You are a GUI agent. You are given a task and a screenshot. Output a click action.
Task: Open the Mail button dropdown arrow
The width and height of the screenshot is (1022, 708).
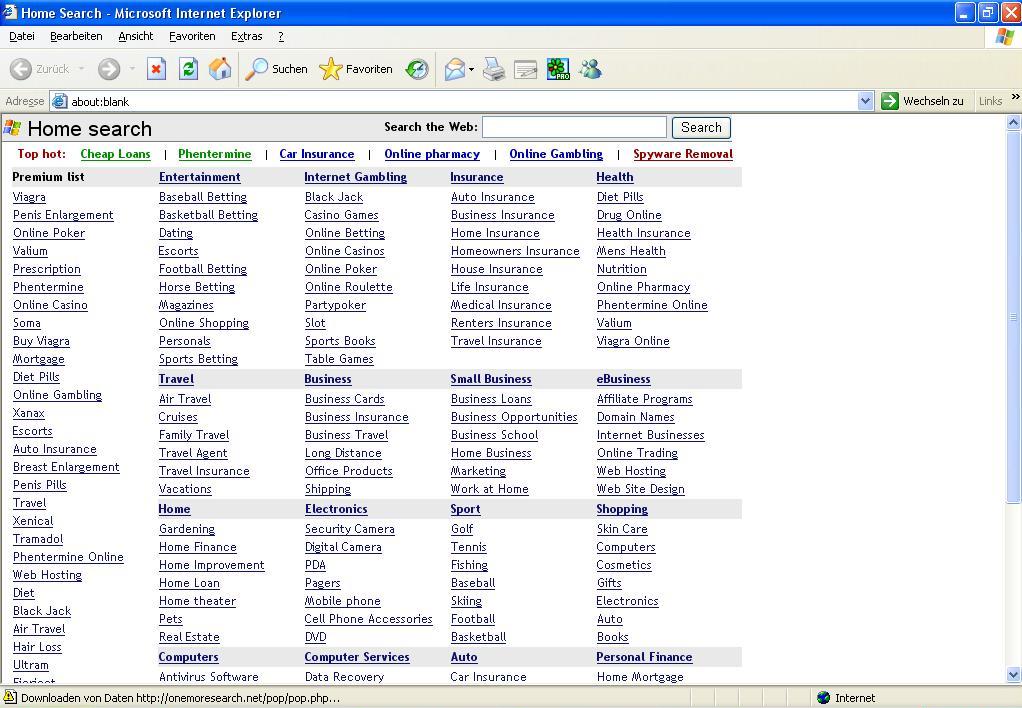point(471,69)
